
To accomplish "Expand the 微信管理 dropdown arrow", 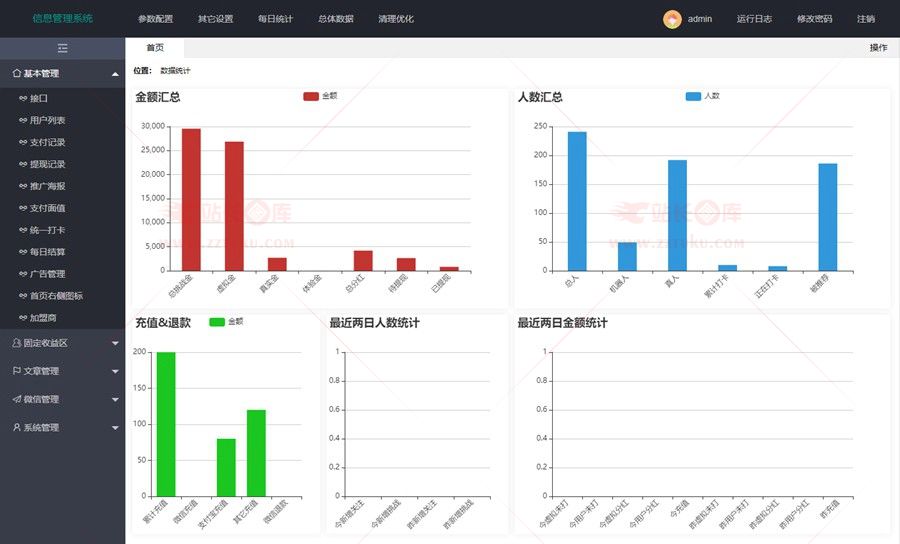I will pos(115,399).
